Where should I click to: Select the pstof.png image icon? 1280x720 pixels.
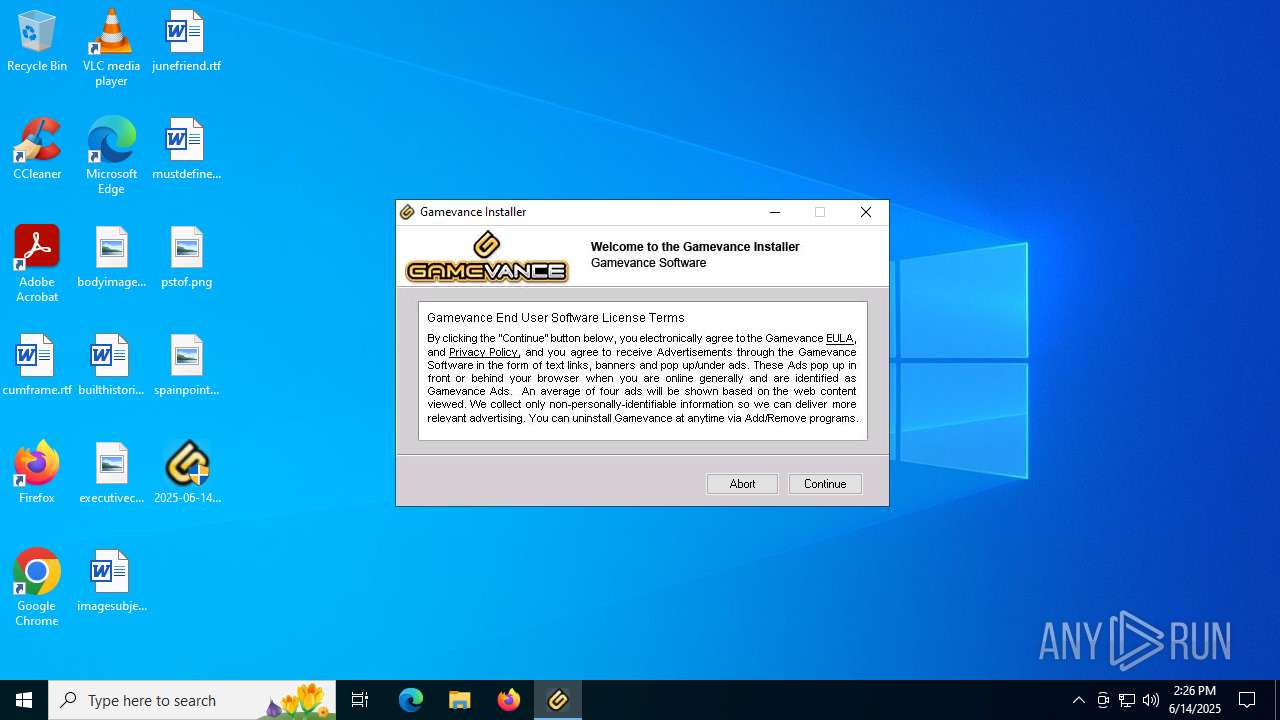pos(186,258)
